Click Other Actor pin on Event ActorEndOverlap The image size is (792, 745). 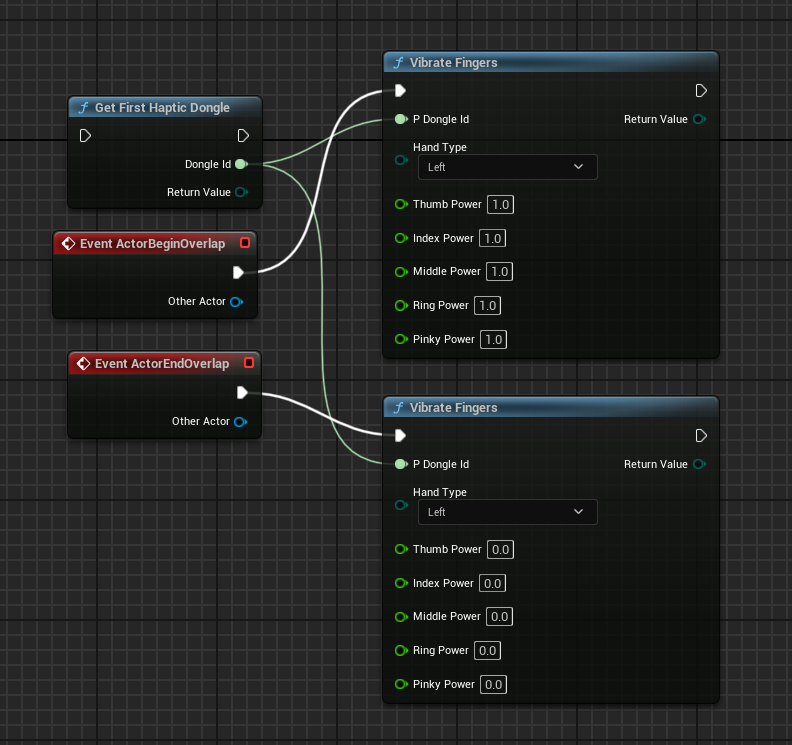240,422
